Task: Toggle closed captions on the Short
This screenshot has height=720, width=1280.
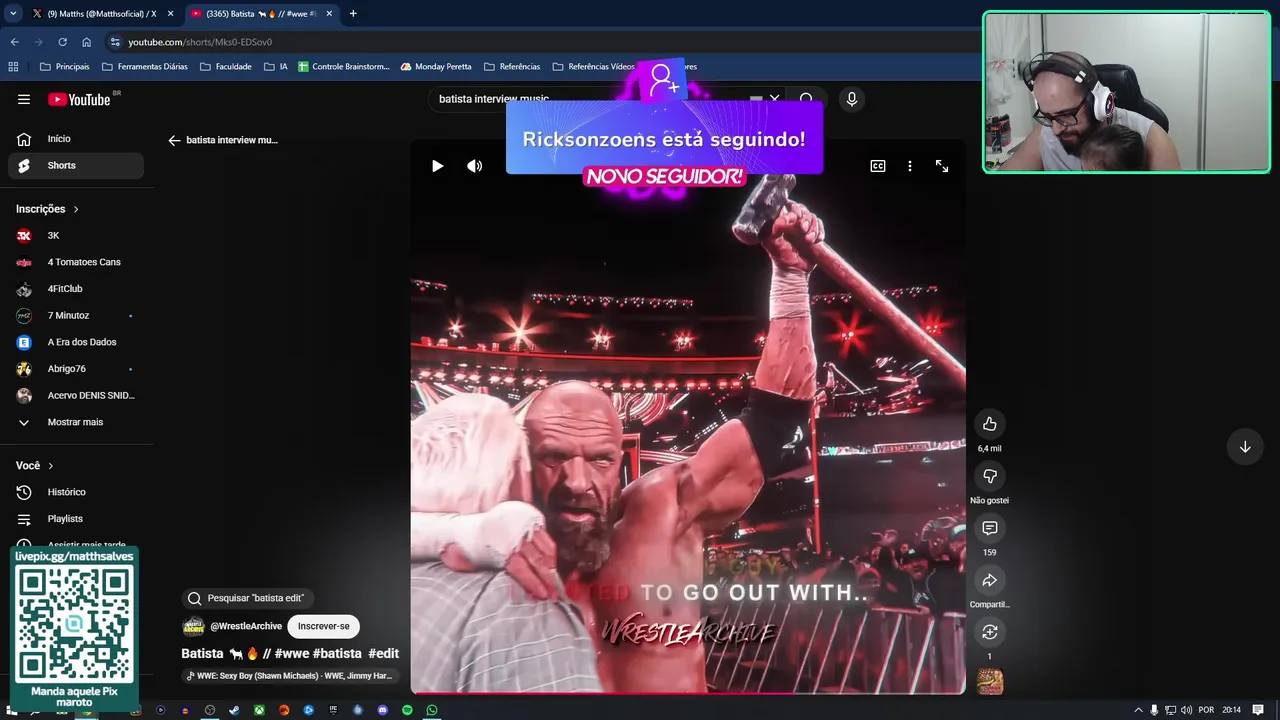Action: 877,166
